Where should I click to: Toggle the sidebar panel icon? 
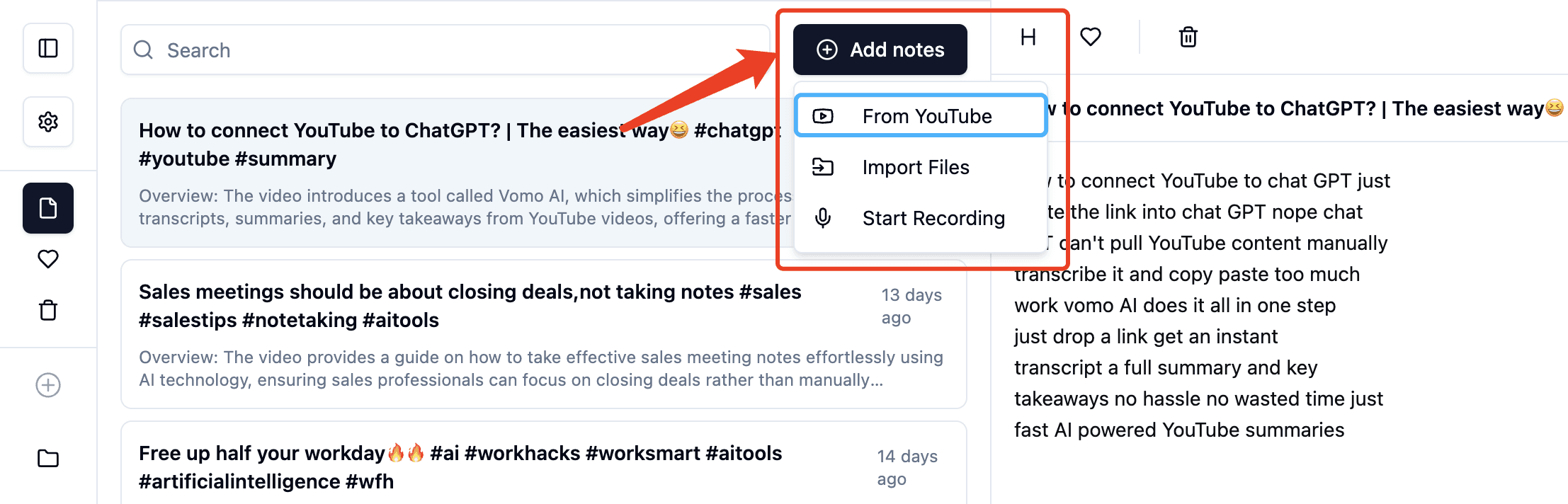[x=48, y=48]
